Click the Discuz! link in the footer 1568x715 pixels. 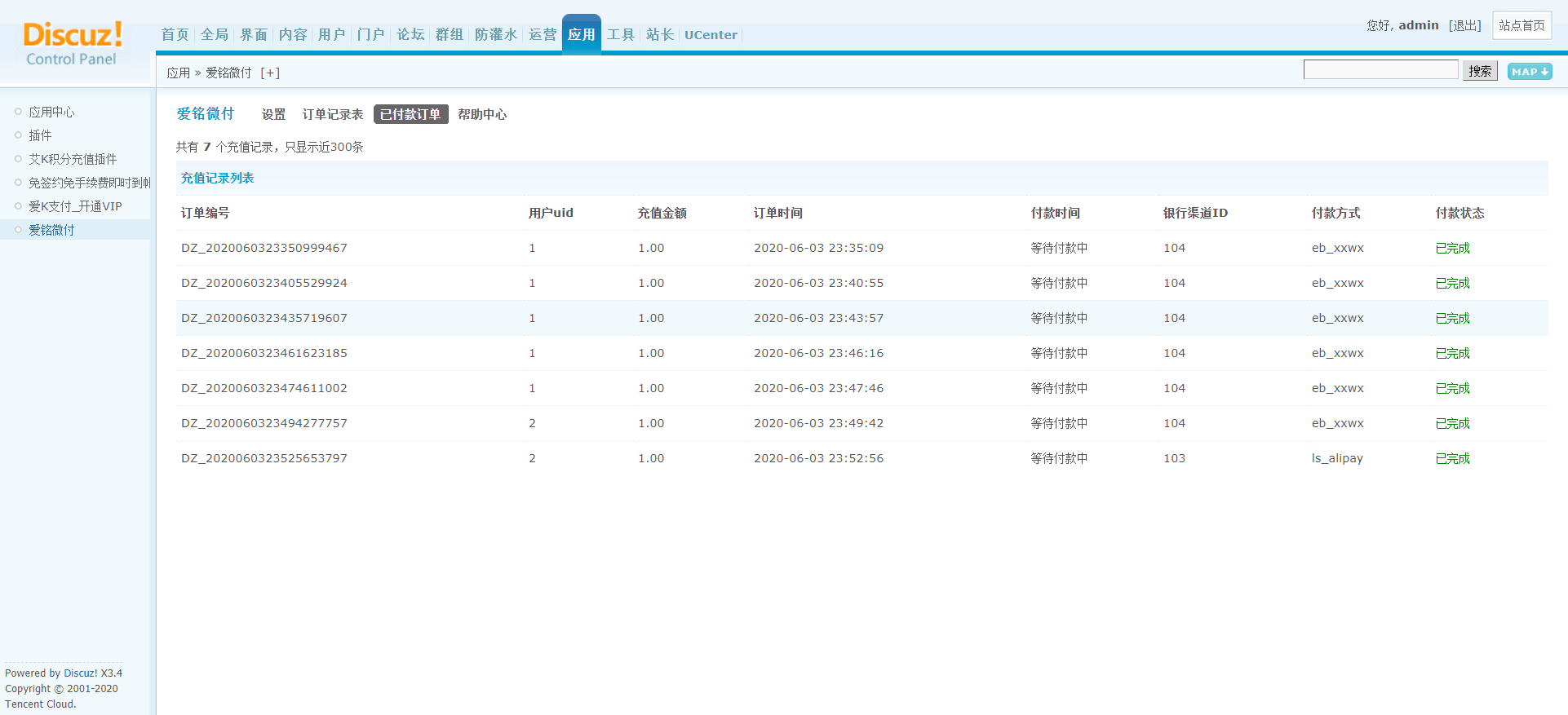coord(81,673)
